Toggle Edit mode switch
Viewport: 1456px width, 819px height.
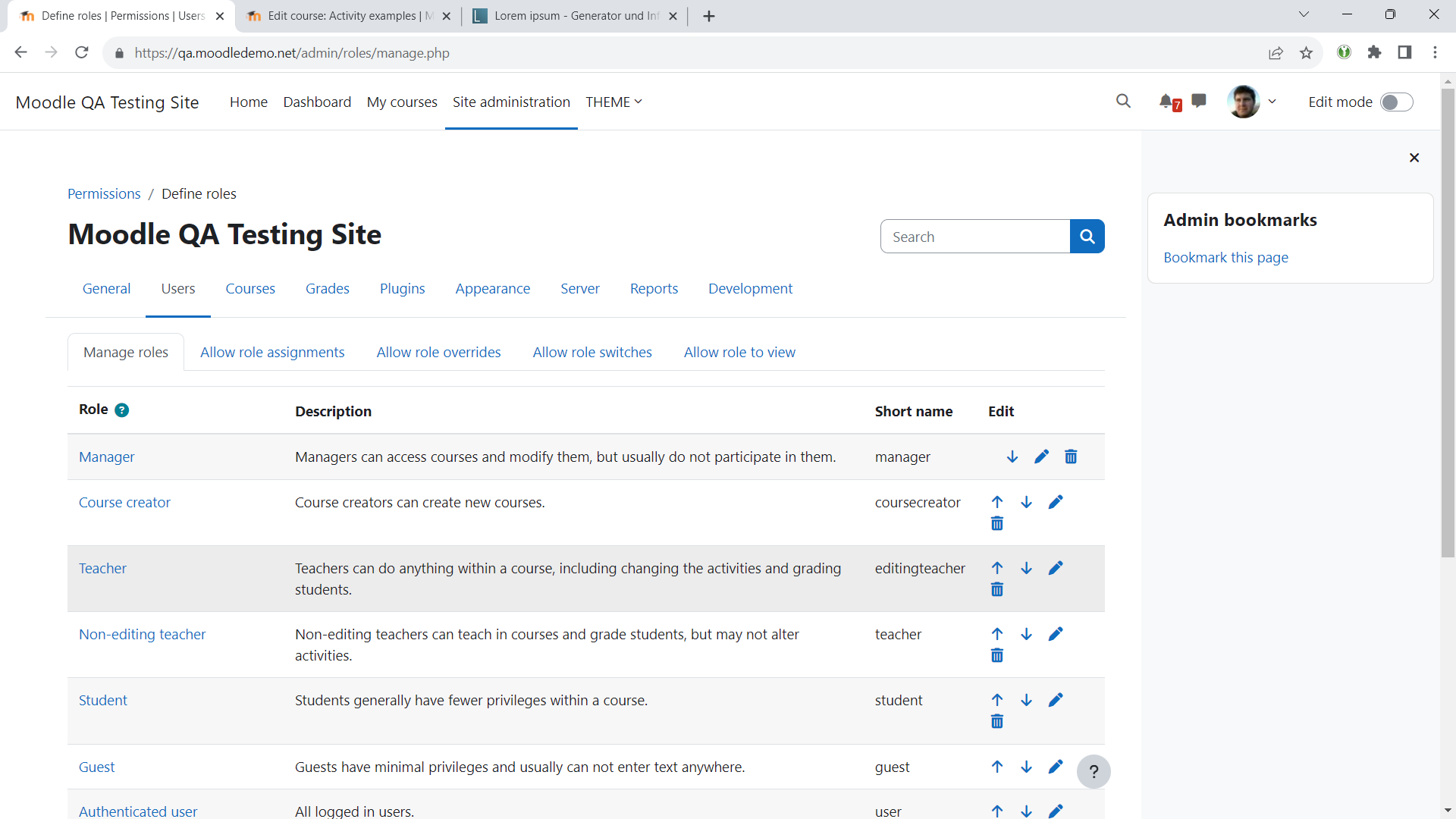pyautogui.click(x=1396, y=102)
